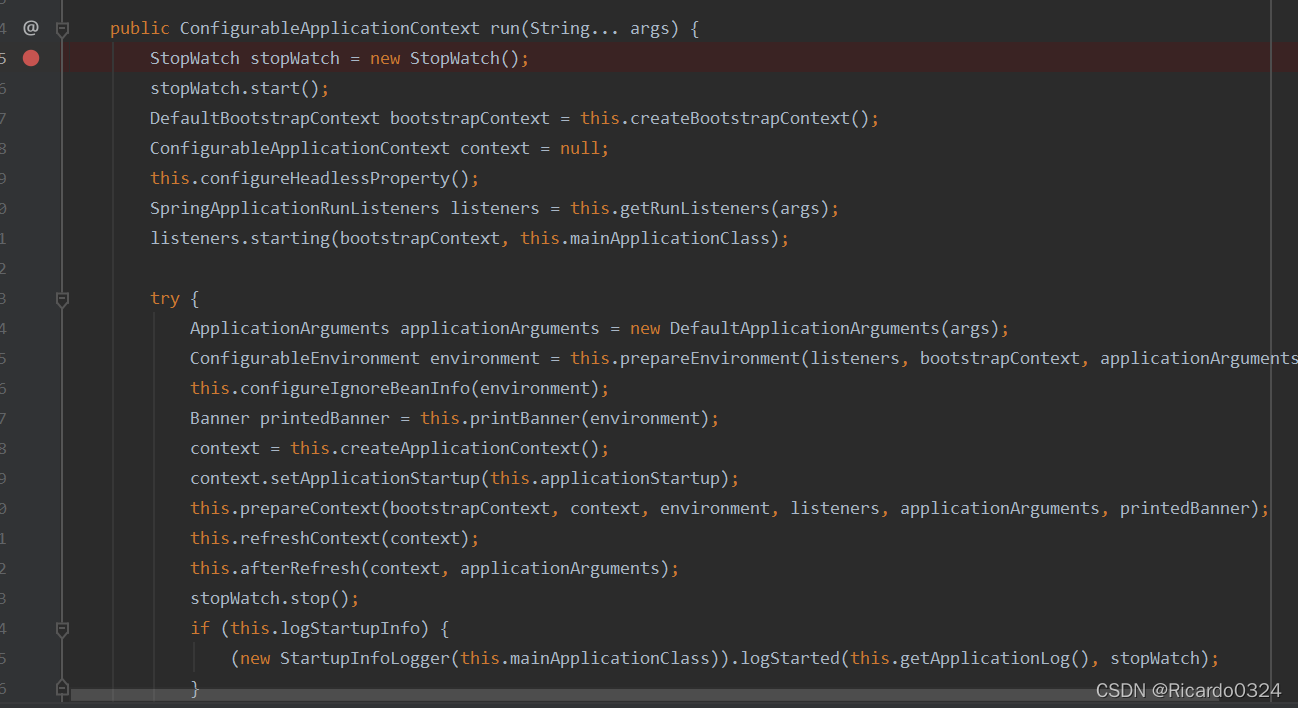The height and width of the screenshot is (708, 1298).
Task: Remove the red breakpoint on the StopWatch line
Action: (31, 58)
